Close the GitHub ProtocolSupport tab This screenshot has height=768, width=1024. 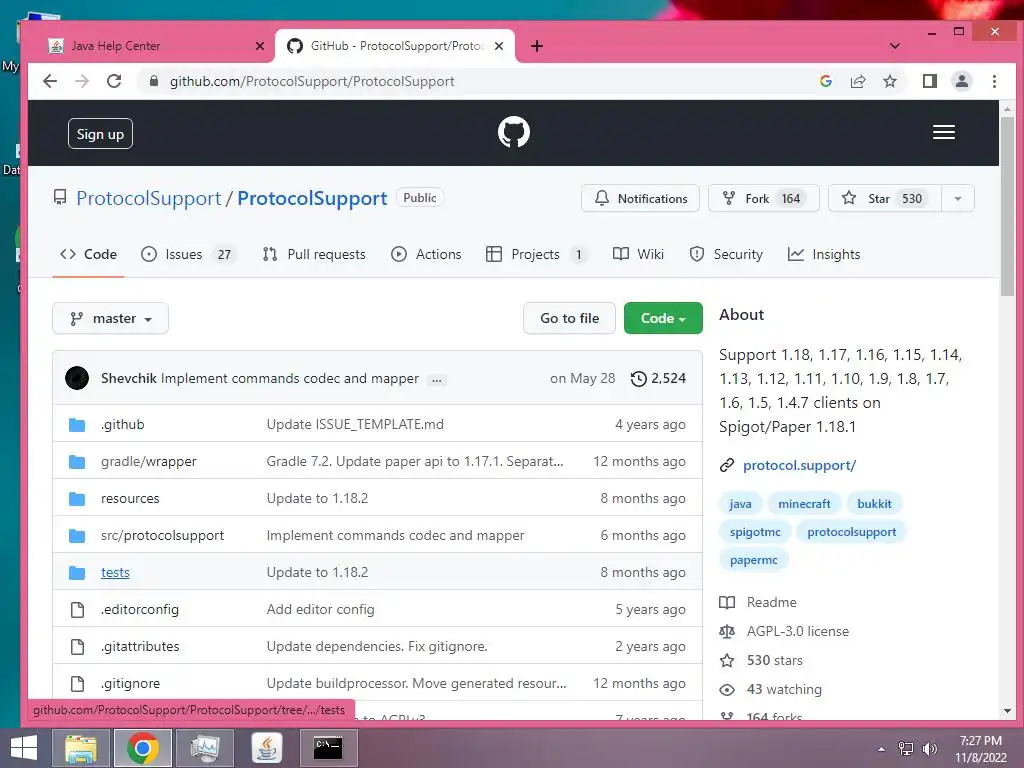pos(499,46)
